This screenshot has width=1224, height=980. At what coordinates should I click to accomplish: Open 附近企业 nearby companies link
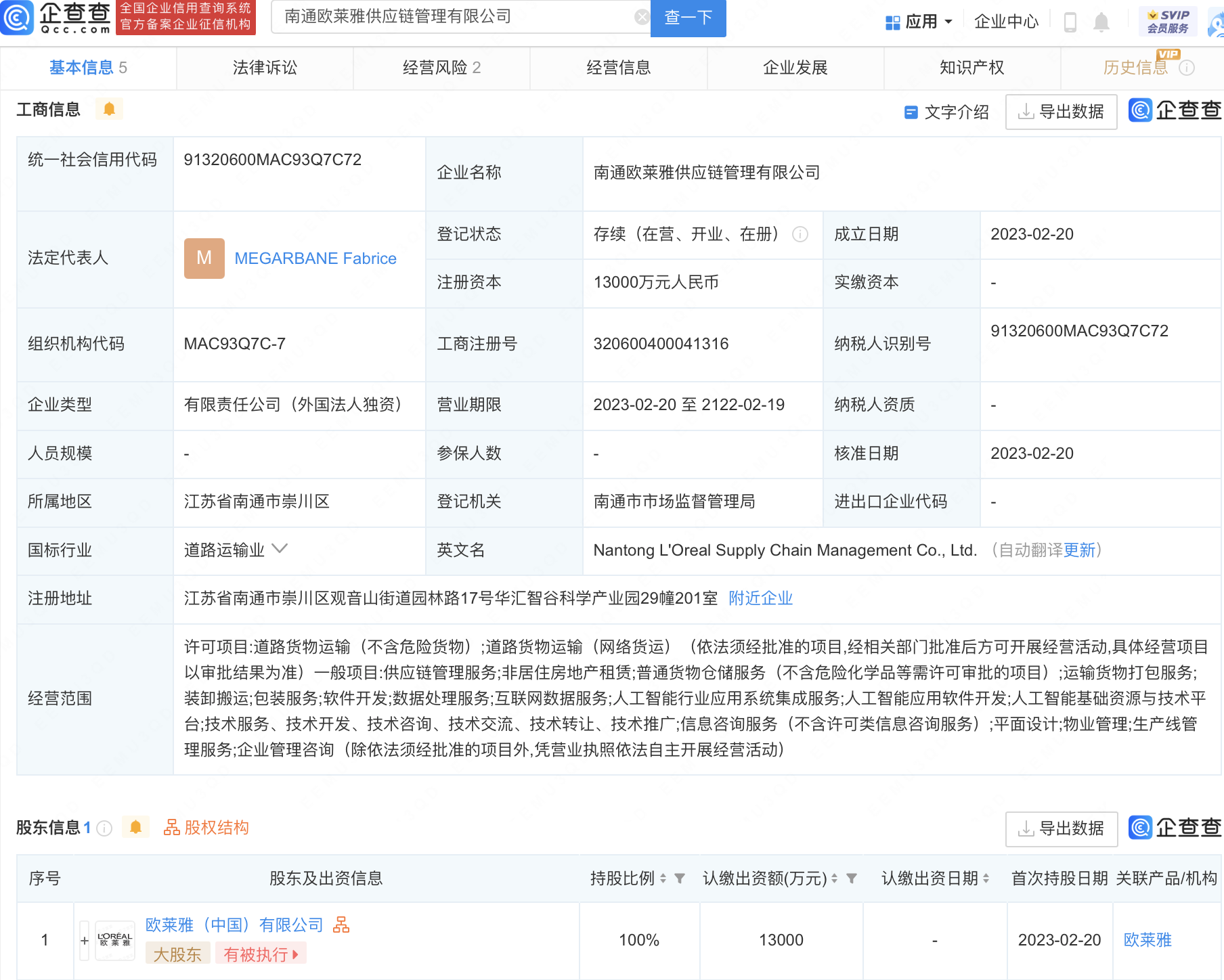pos(760,598)
